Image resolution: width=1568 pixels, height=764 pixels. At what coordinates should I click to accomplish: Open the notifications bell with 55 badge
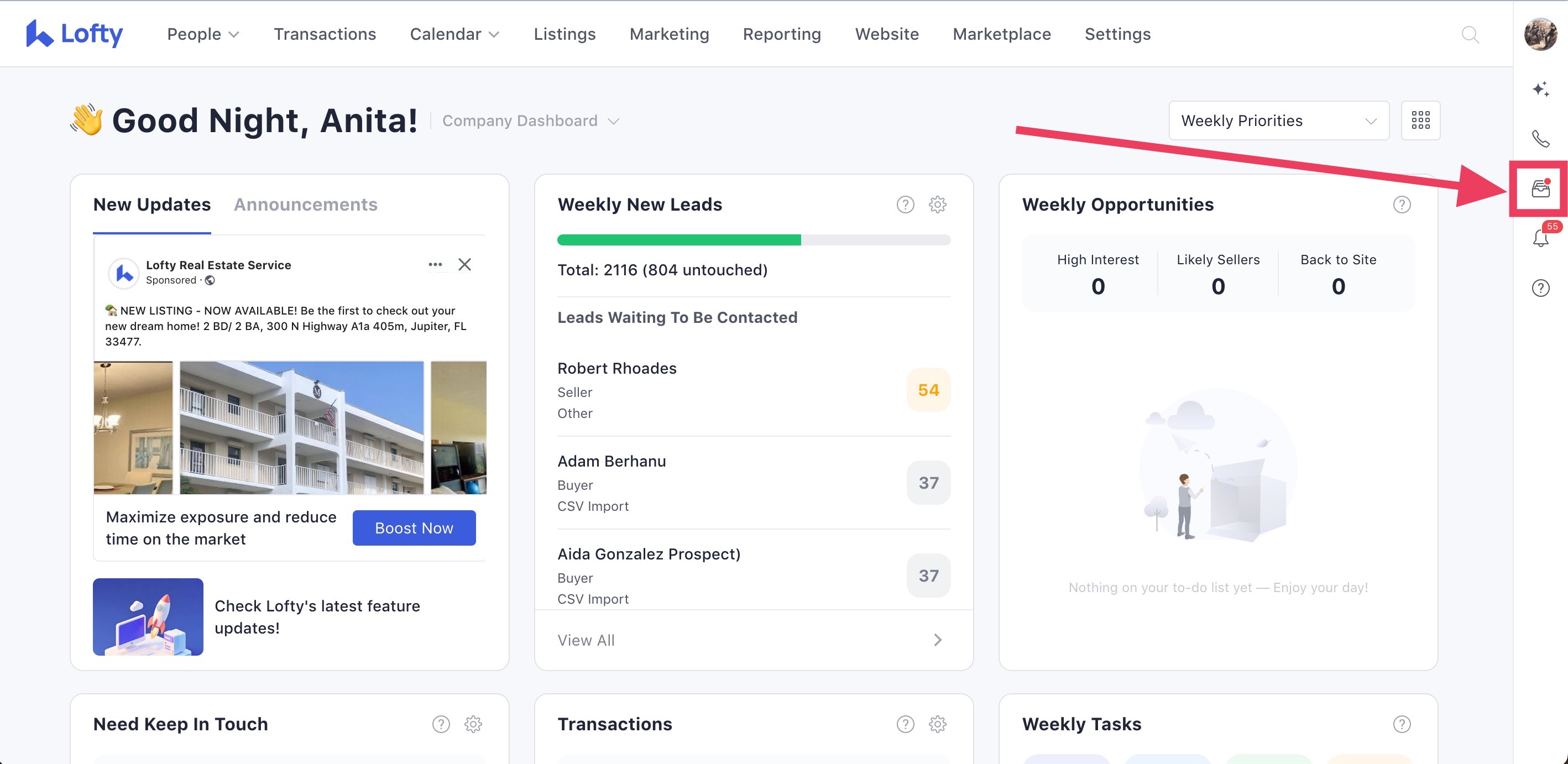tap(1540, 237)
